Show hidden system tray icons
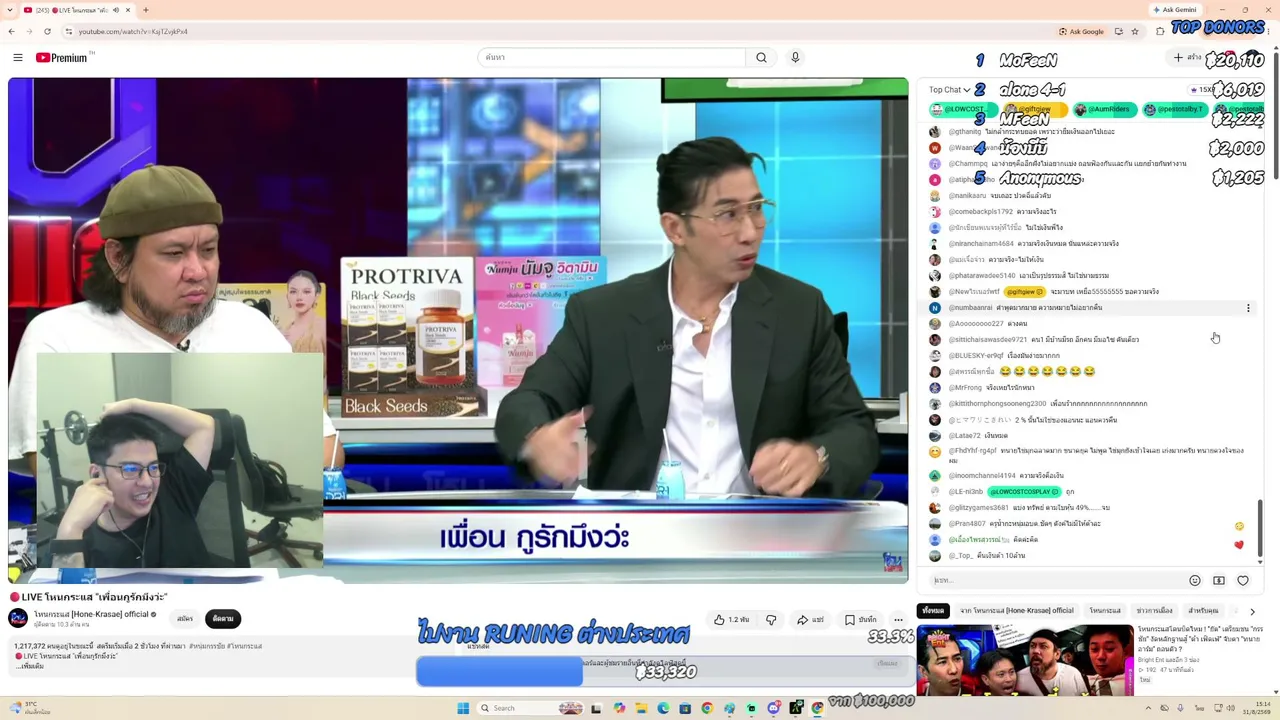Image resolution: width=1280 pixels, height=720 pixels. pyautogui.click(x=1148, y=708)
